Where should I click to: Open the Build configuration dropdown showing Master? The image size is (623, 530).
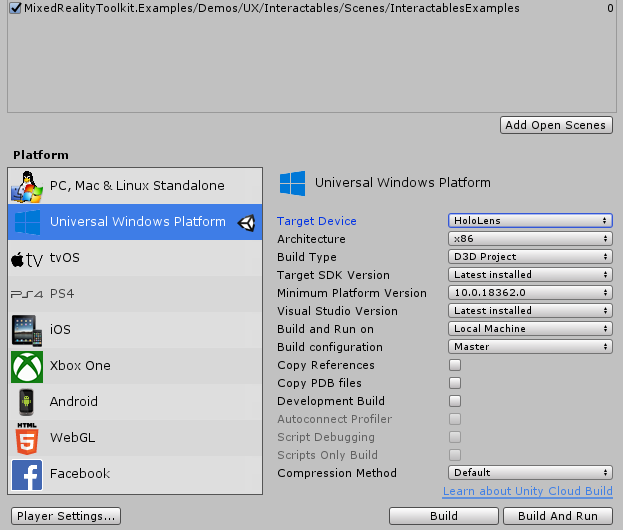(530, 346)
